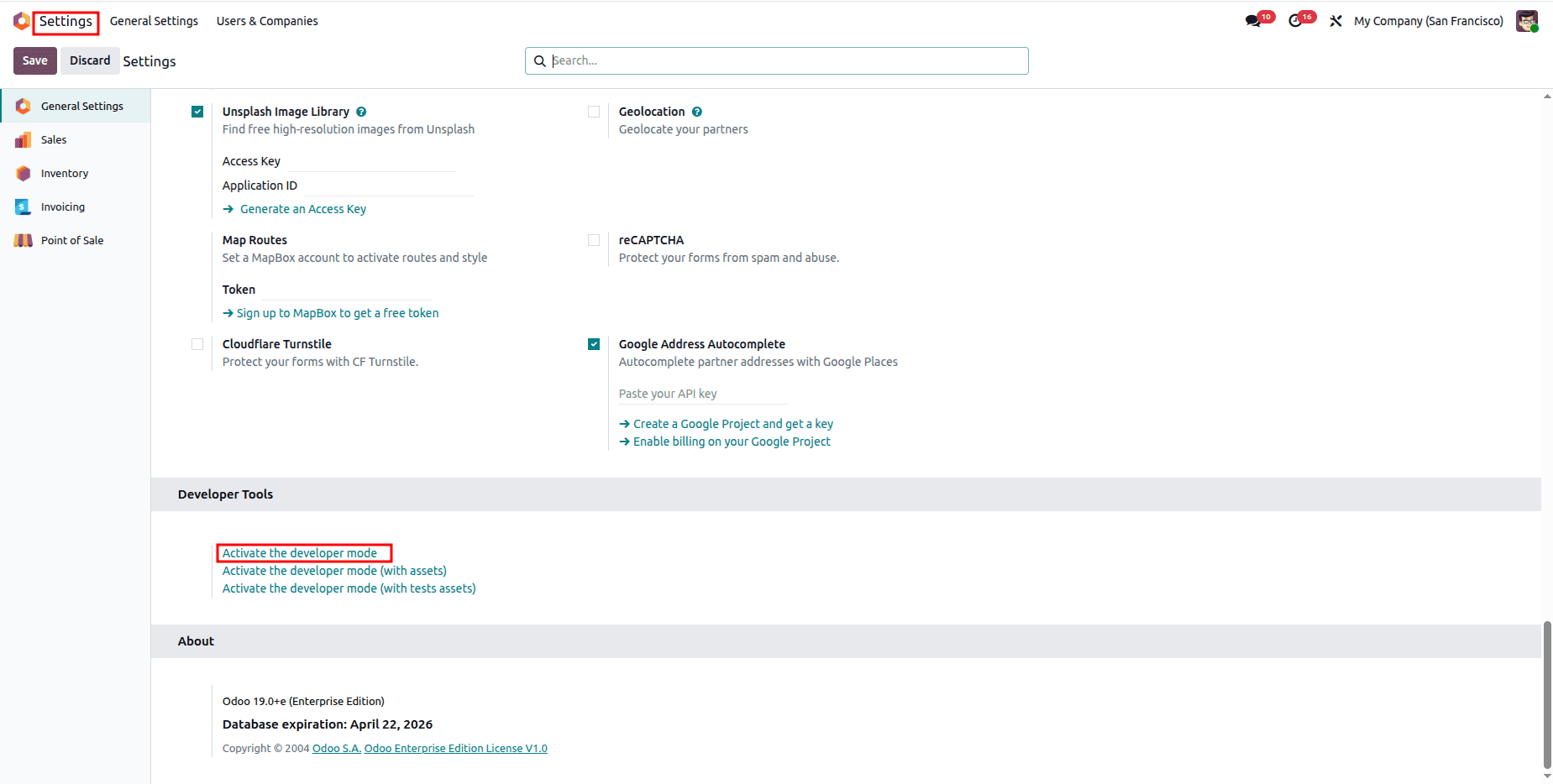Disable Google Address Autocomplete
The width and height of the screenshot is (1553, 784).
(594, 343)
